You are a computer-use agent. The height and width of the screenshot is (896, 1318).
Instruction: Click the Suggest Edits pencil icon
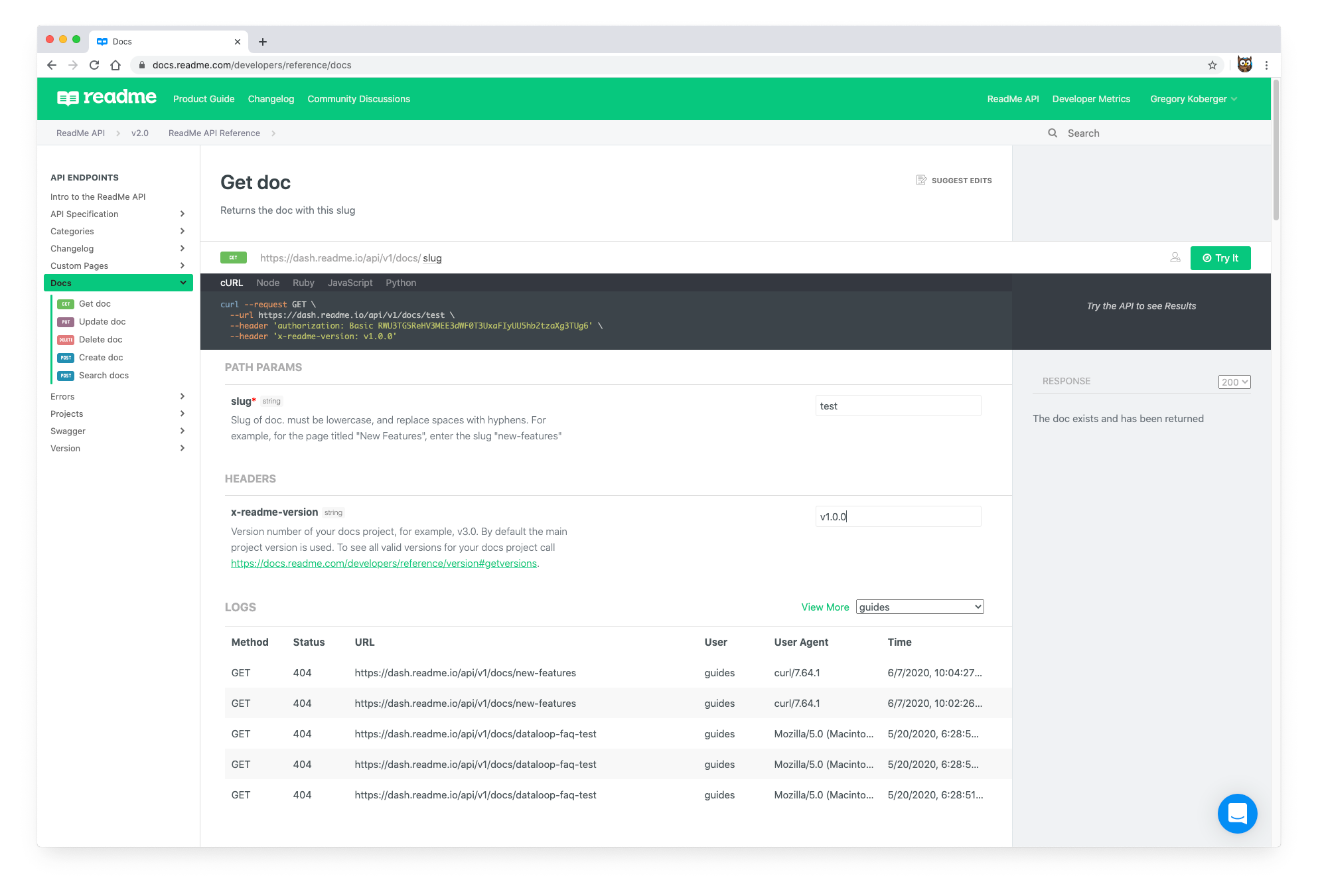pos(921,181)
